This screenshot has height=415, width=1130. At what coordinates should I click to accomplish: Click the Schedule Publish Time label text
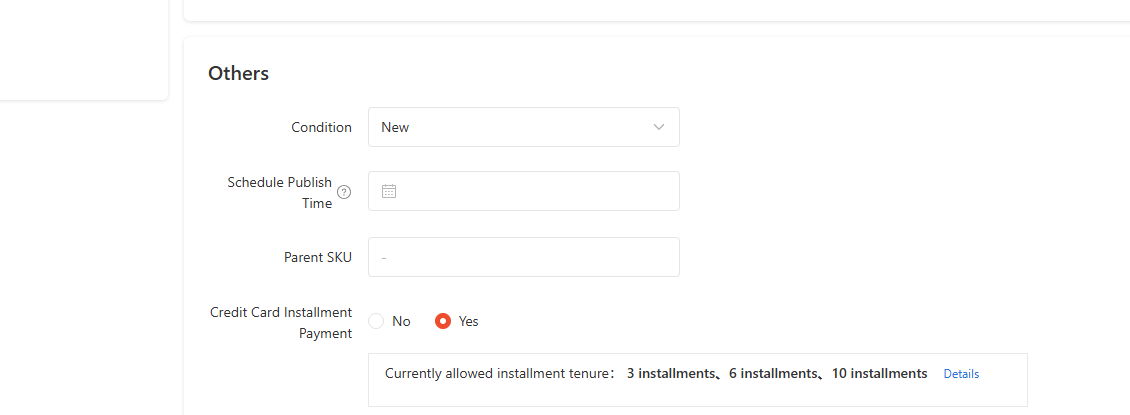tap(280, 192)
